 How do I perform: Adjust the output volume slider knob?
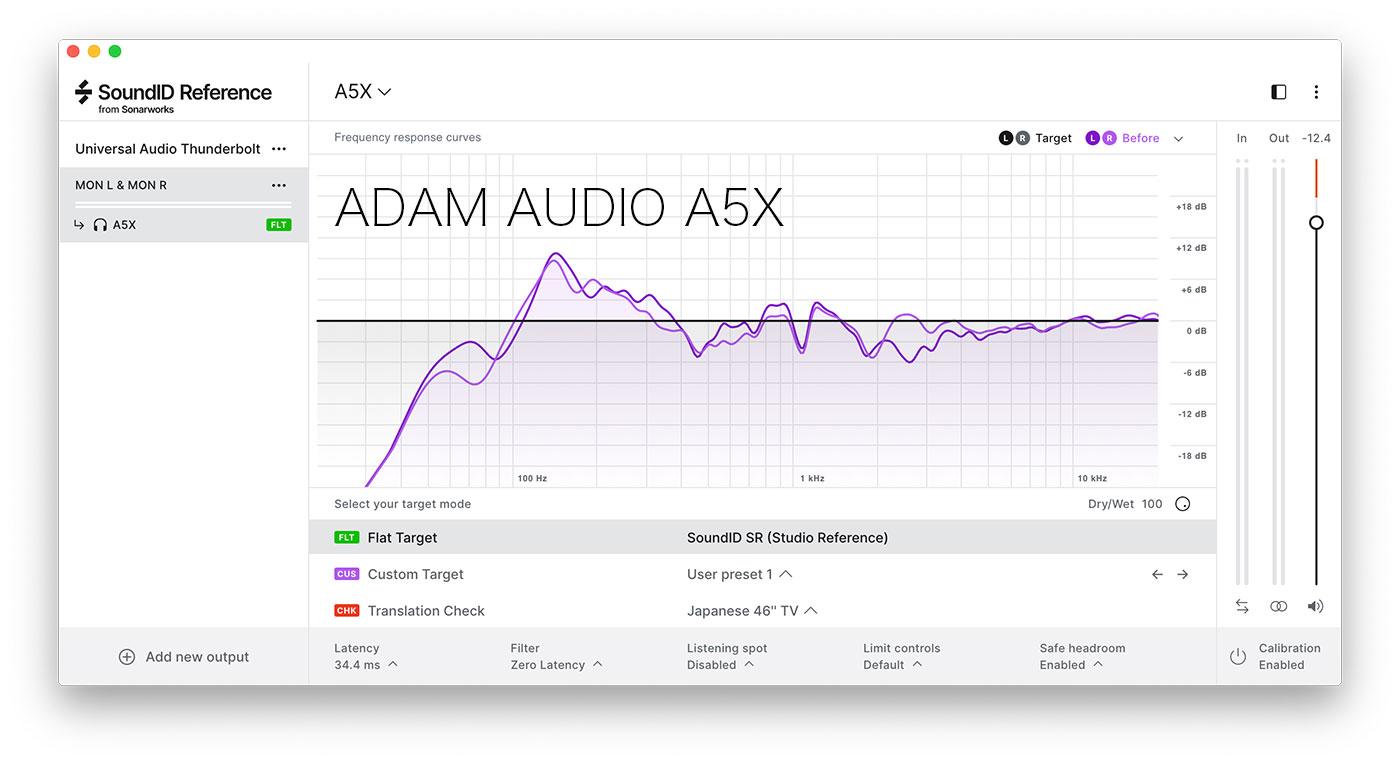1316,222
